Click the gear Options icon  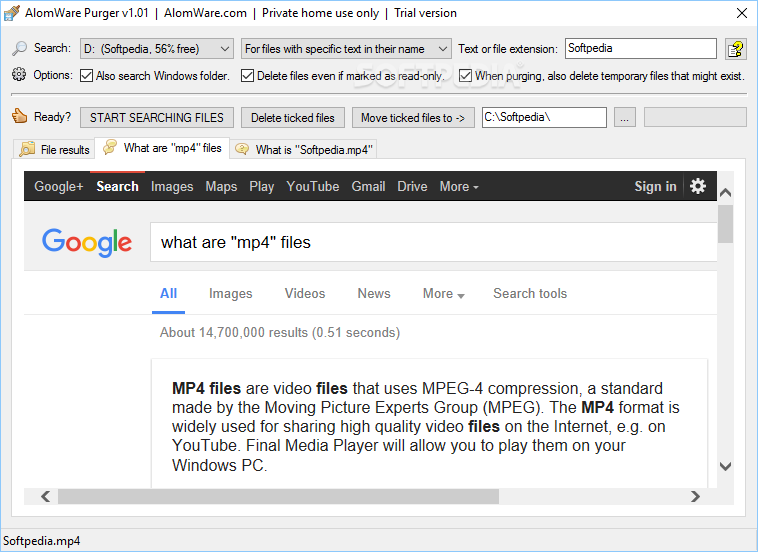click(x=19, y=75)
